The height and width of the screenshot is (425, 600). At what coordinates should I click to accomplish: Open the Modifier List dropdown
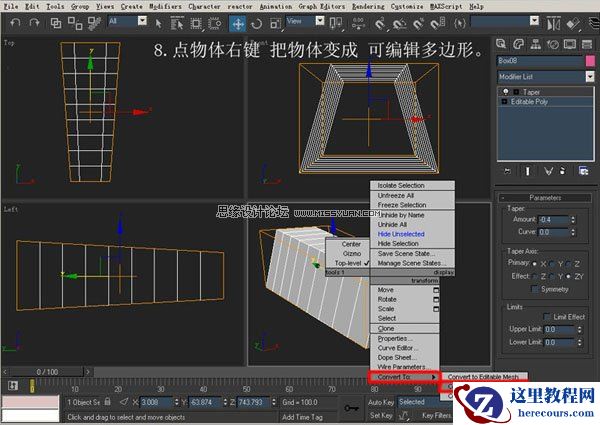[590, 77]
